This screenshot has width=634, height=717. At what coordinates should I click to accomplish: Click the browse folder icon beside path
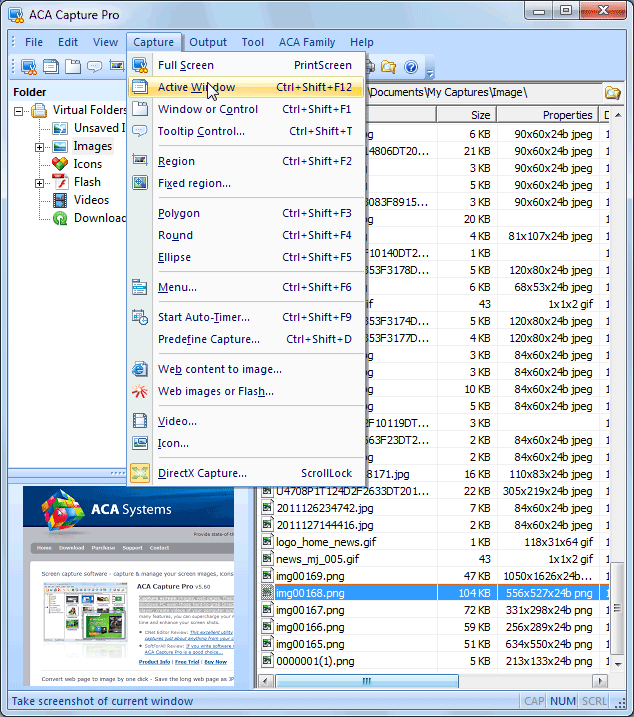pyautogui.click(x=612, y=92)
